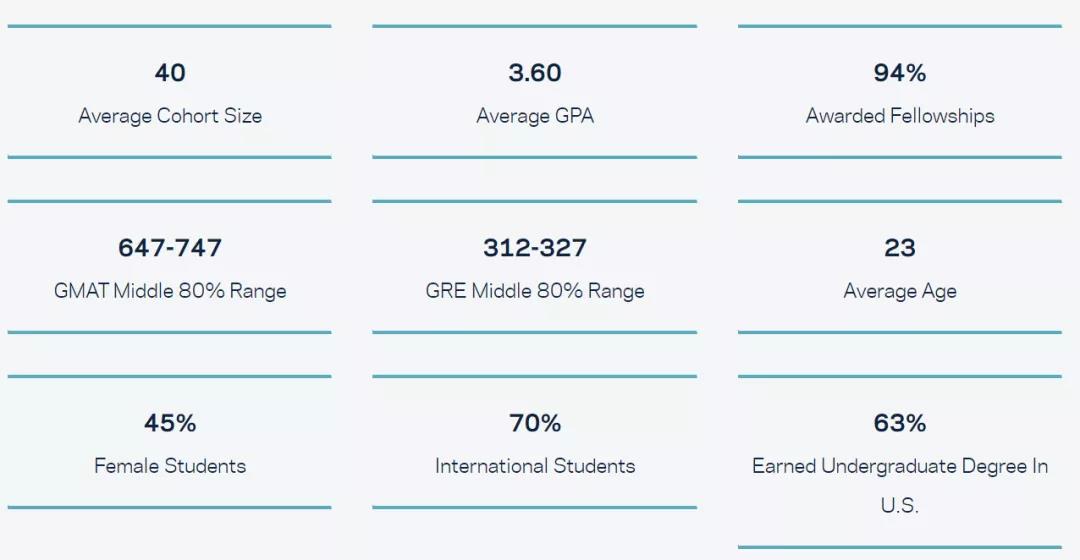Select the International Students label

[x=535, y=466]
